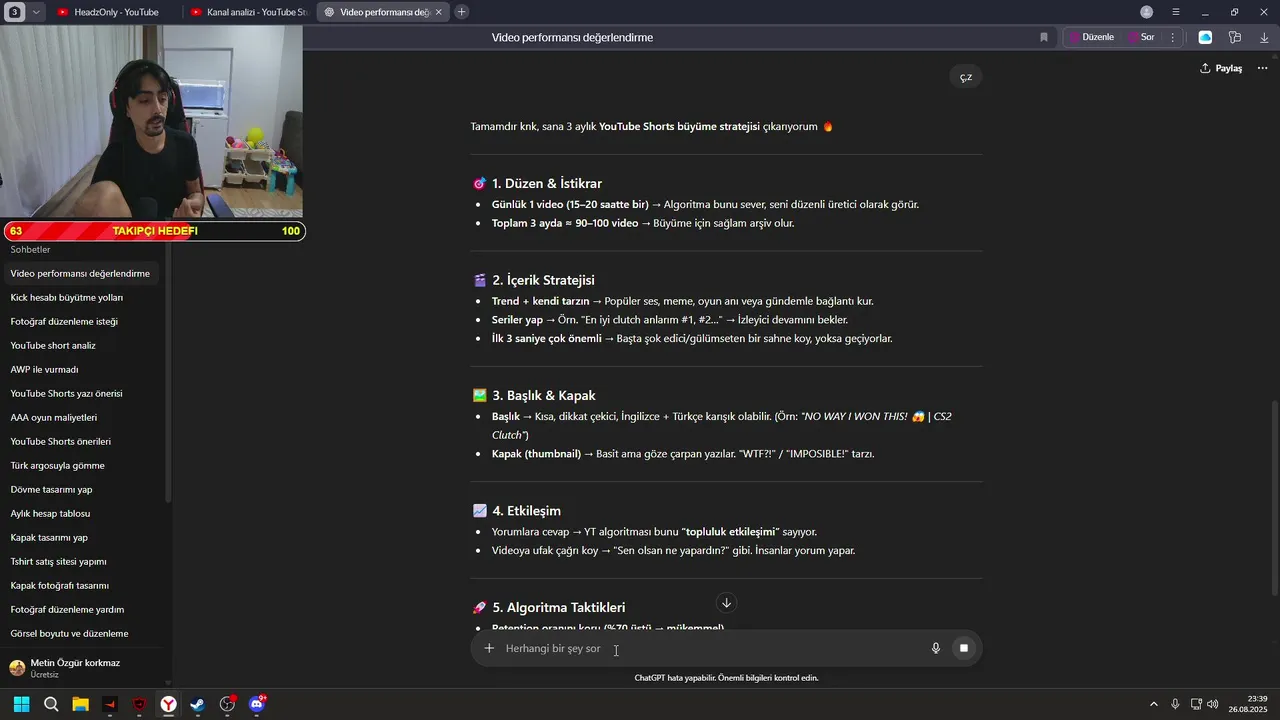The image size is (1280, 720).
Task: Click the webcam overlay video
Action: [151, 121]
